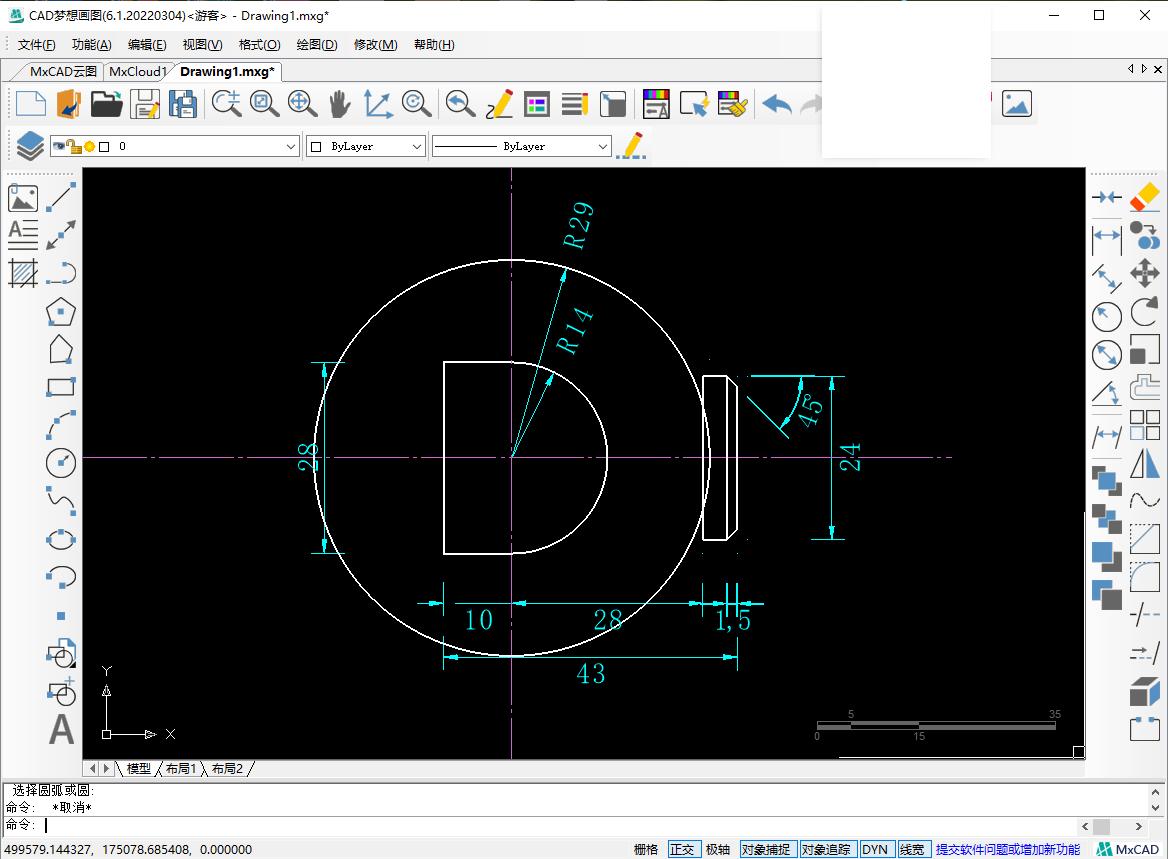Open the 绘图(D) menu
Screen dimensions: 1168x859
click(x=316, y=44)
